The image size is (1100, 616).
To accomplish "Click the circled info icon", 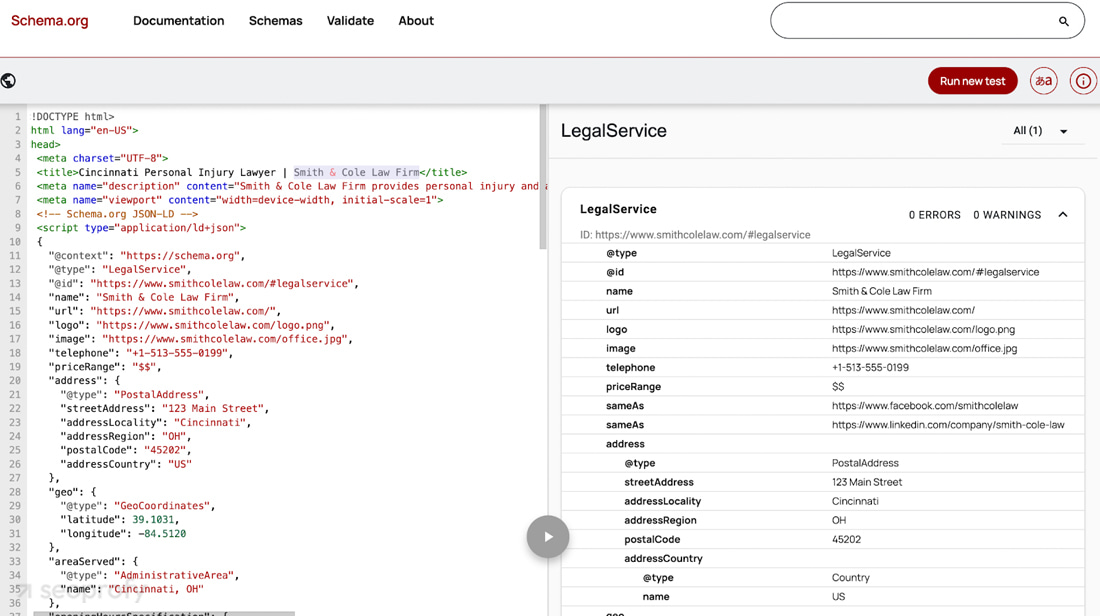I will coord(1083,80).
